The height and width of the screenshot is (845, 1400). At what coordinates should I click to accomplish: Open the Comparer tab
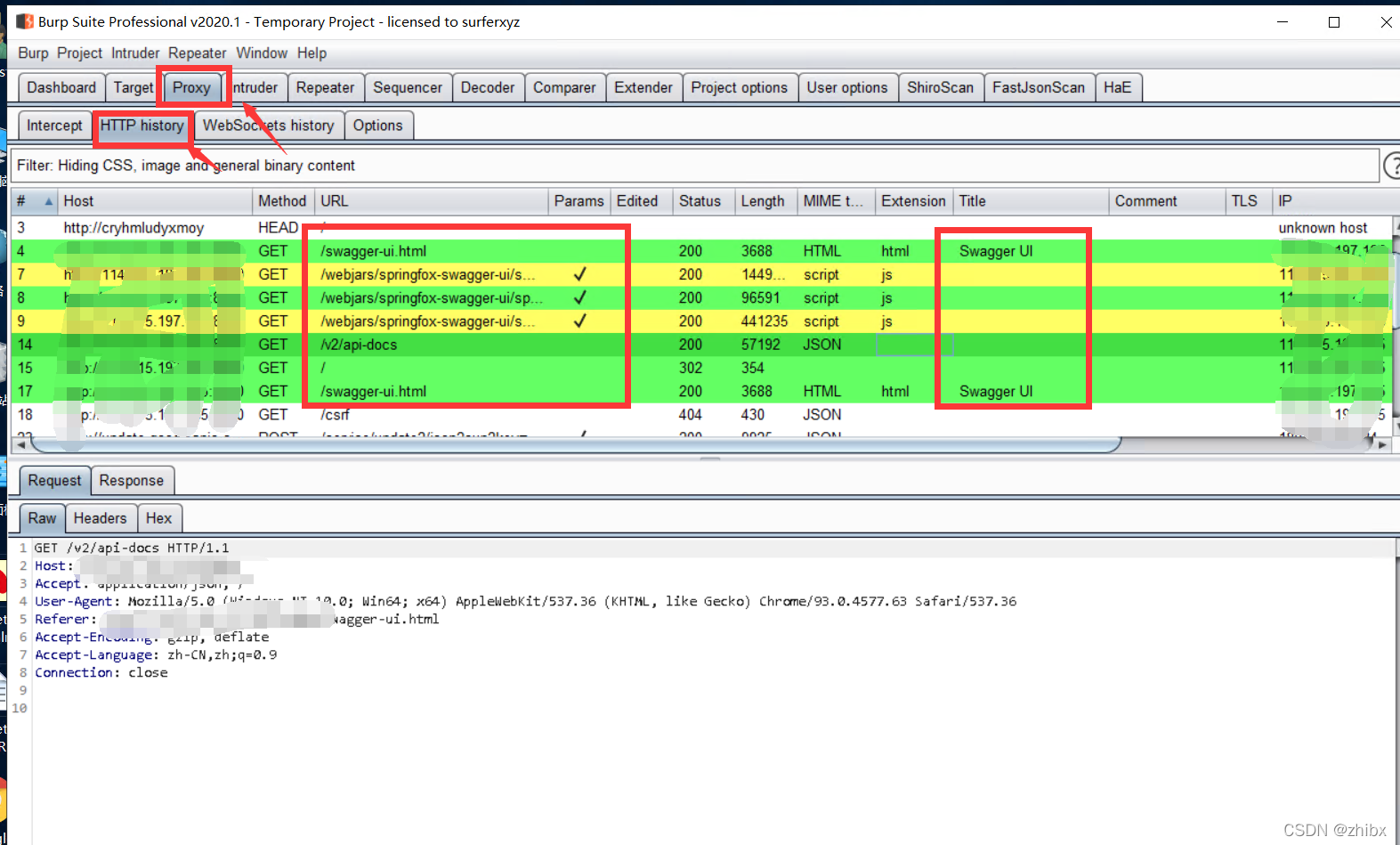564,87
